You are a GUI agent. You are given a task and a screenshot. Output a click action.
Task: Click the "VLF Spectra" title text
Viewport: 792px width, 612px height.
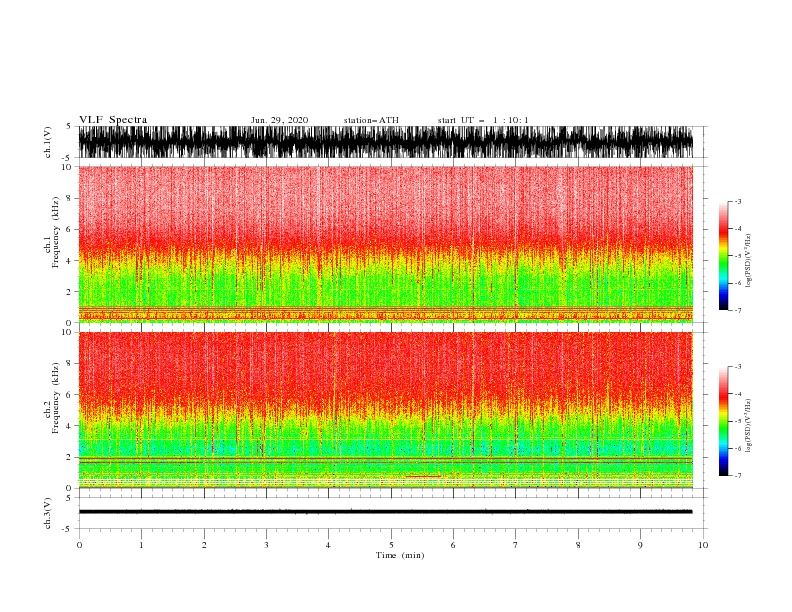(113, 120)
